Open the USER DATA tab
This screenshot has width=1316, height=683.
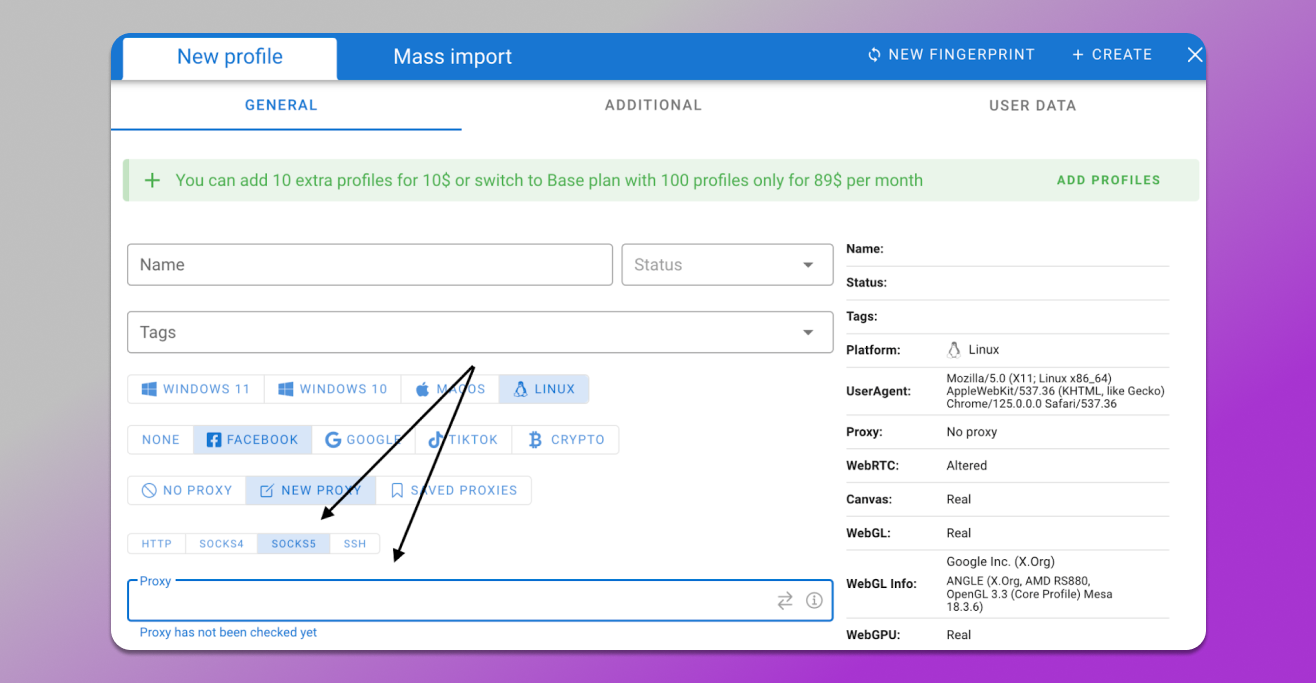point(1032,105)
